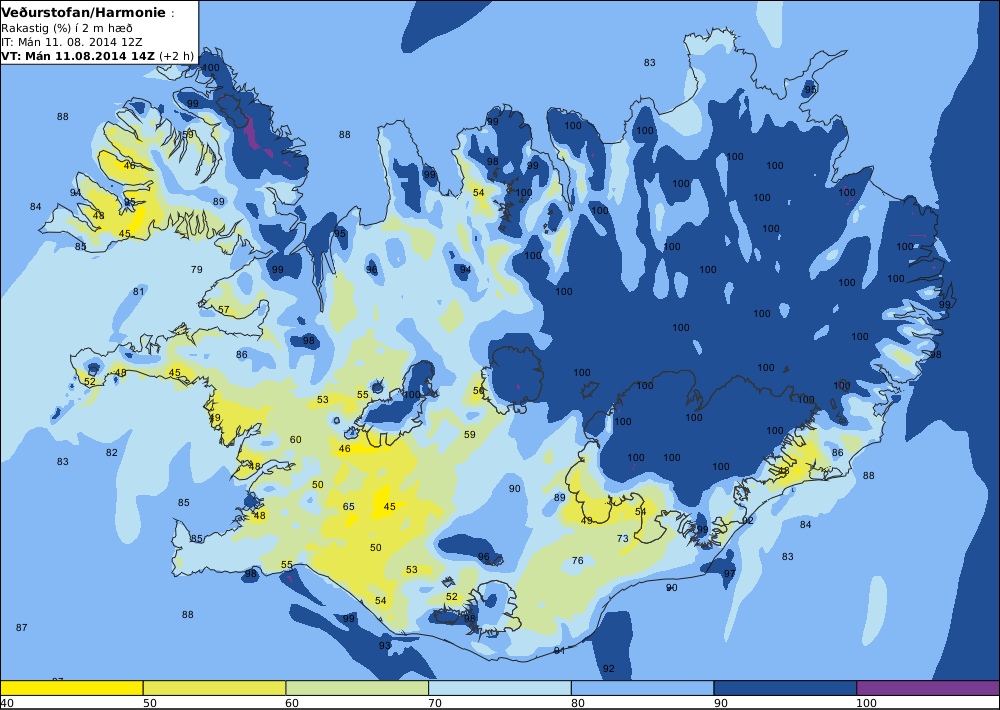Select the legend scale label 70
1000x710 pixels.
pos(435,703)
